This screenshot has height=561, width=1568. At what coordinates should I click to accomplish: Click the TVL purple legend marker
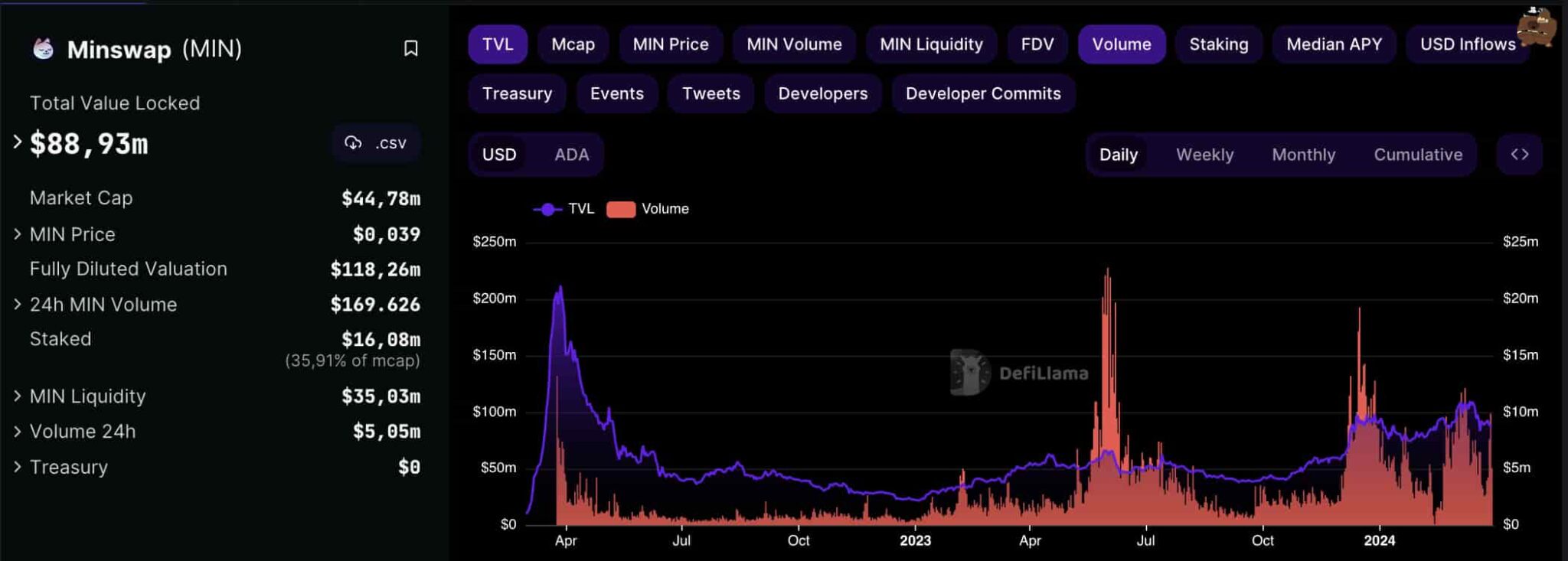(547, 209)
